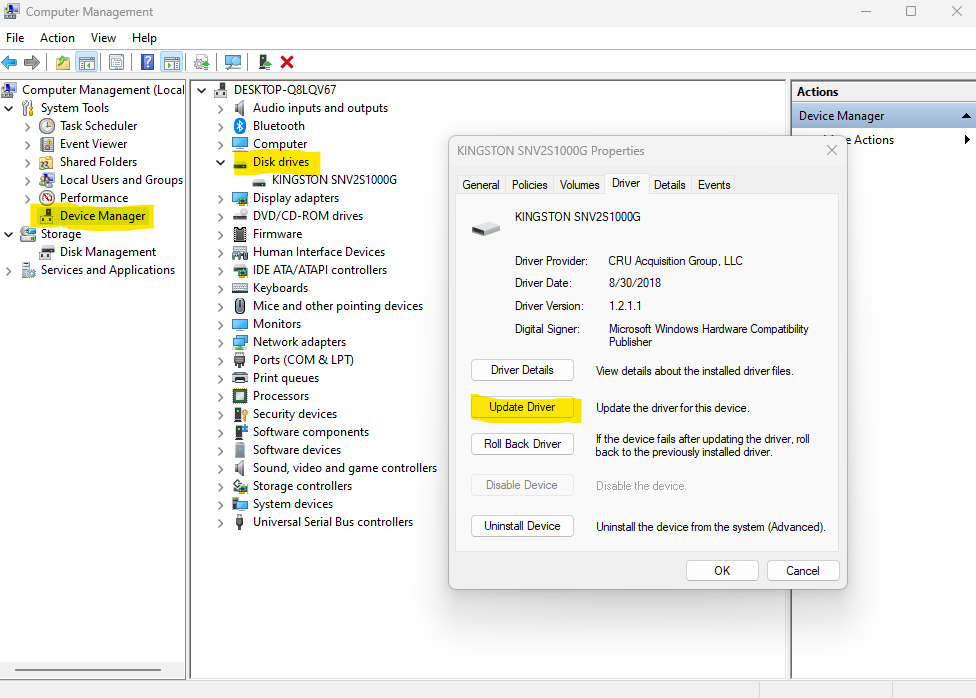Viewport: 976px width, 698px height.
Task: Click Cancel in the Properties dialog
Action: 803,571
